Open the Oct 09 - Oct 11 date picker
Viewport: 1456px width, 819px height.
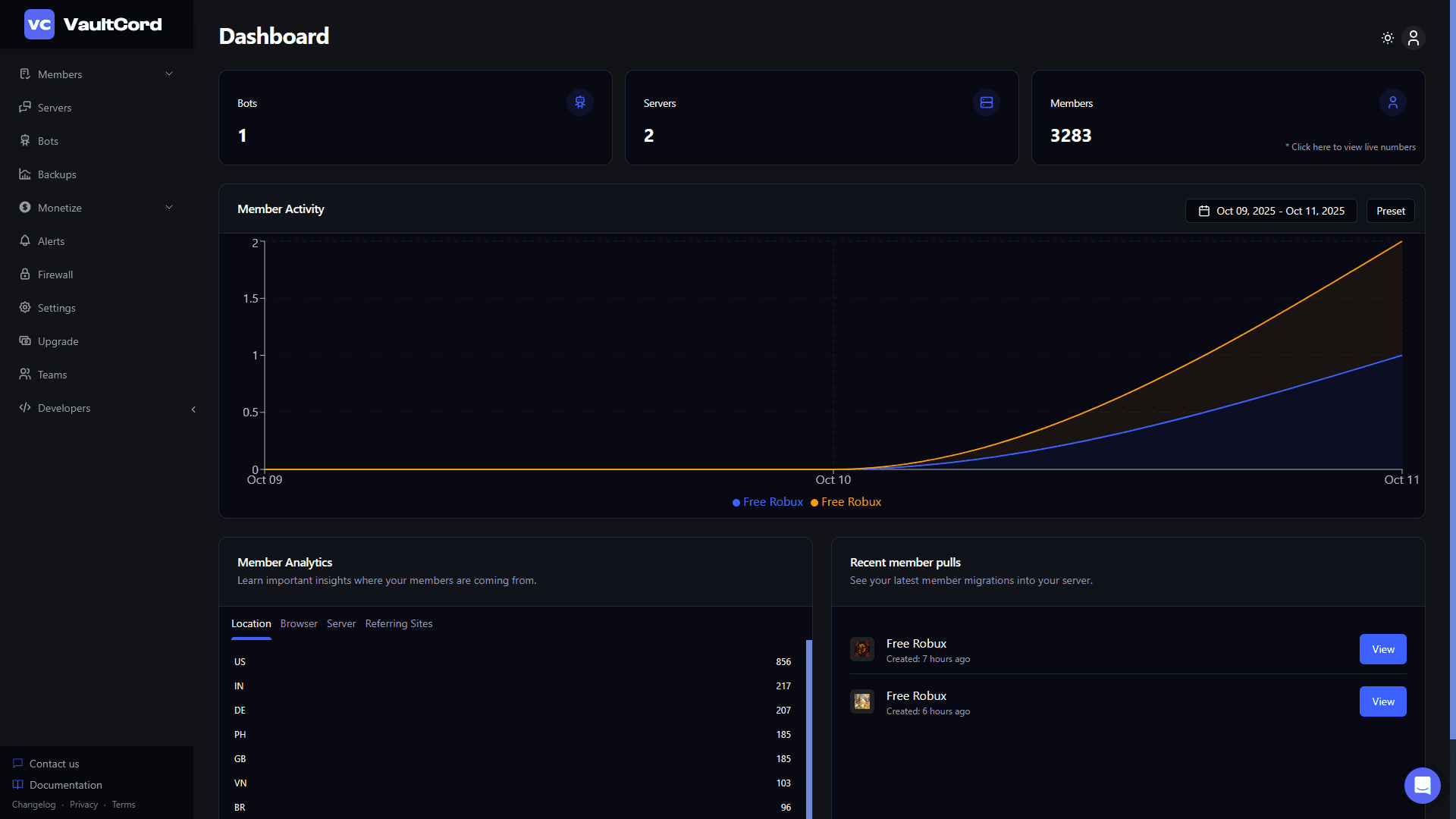pos(1271,211)
